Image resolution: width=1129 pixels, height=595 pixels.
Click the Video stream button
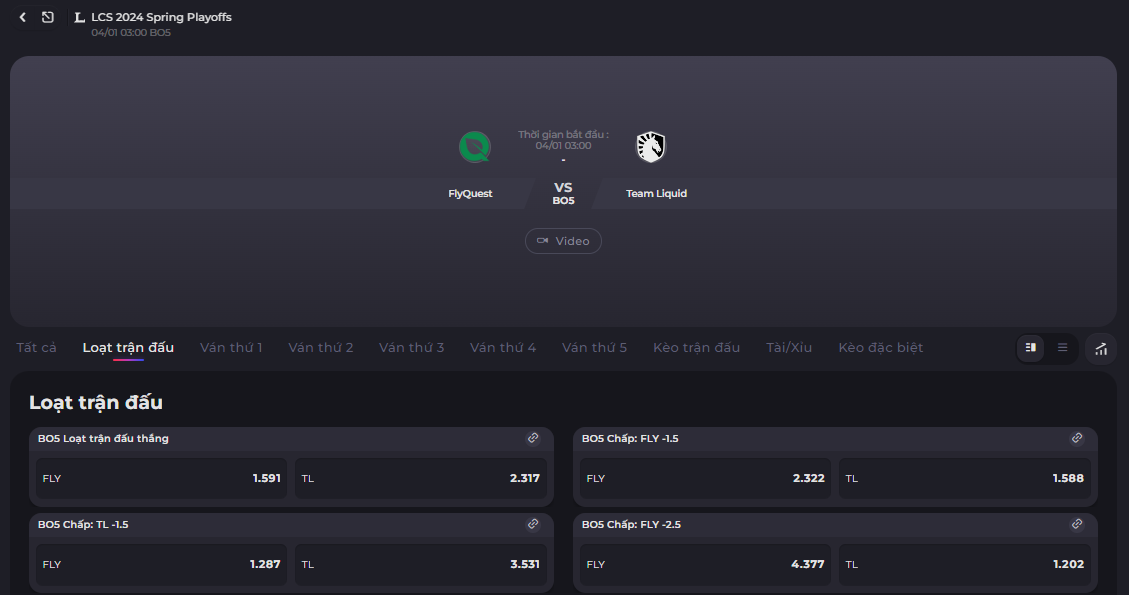pyautogui.click(x=563, y=241)
